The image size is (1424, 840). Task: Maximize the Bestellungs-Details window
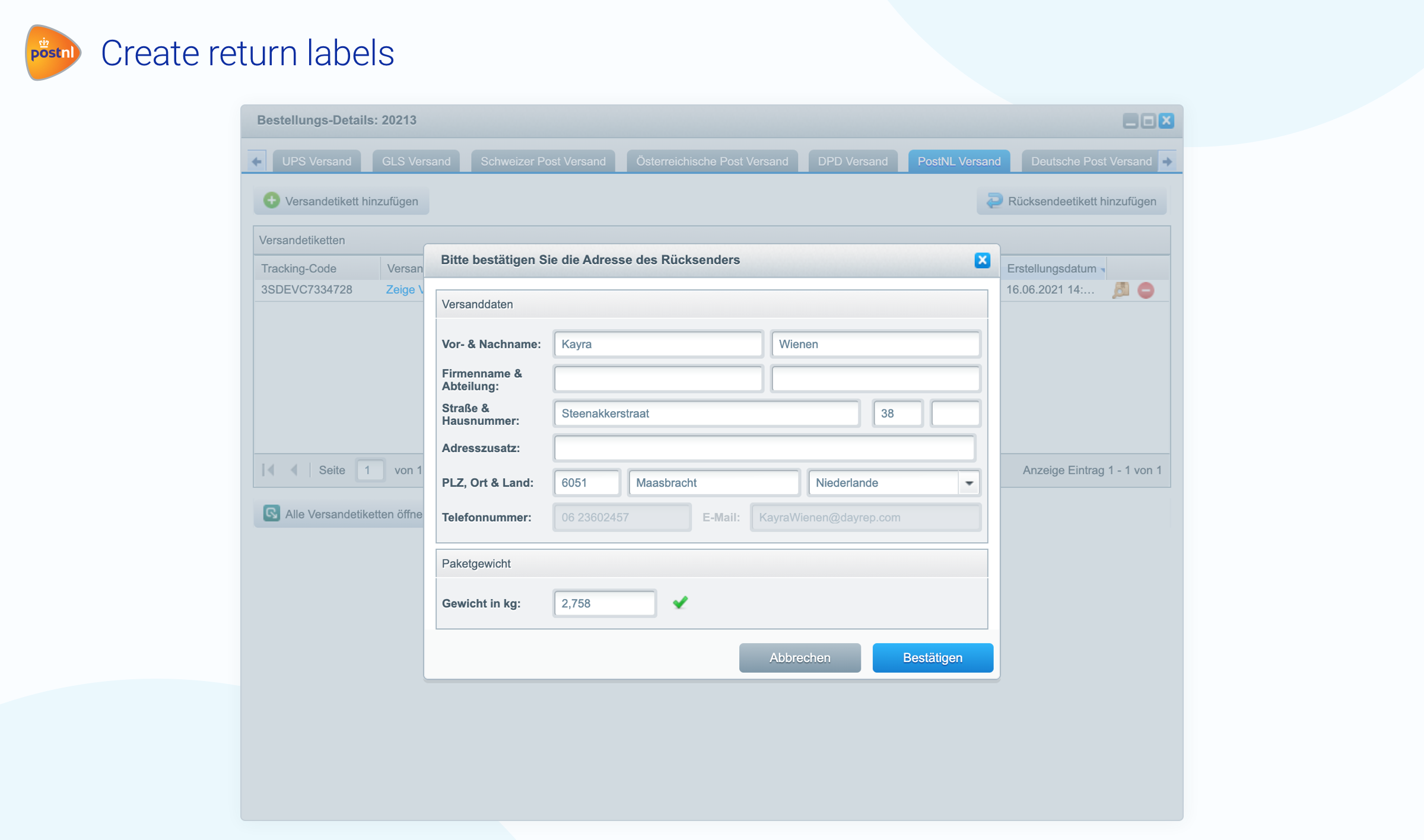(x=1148, y=121)
